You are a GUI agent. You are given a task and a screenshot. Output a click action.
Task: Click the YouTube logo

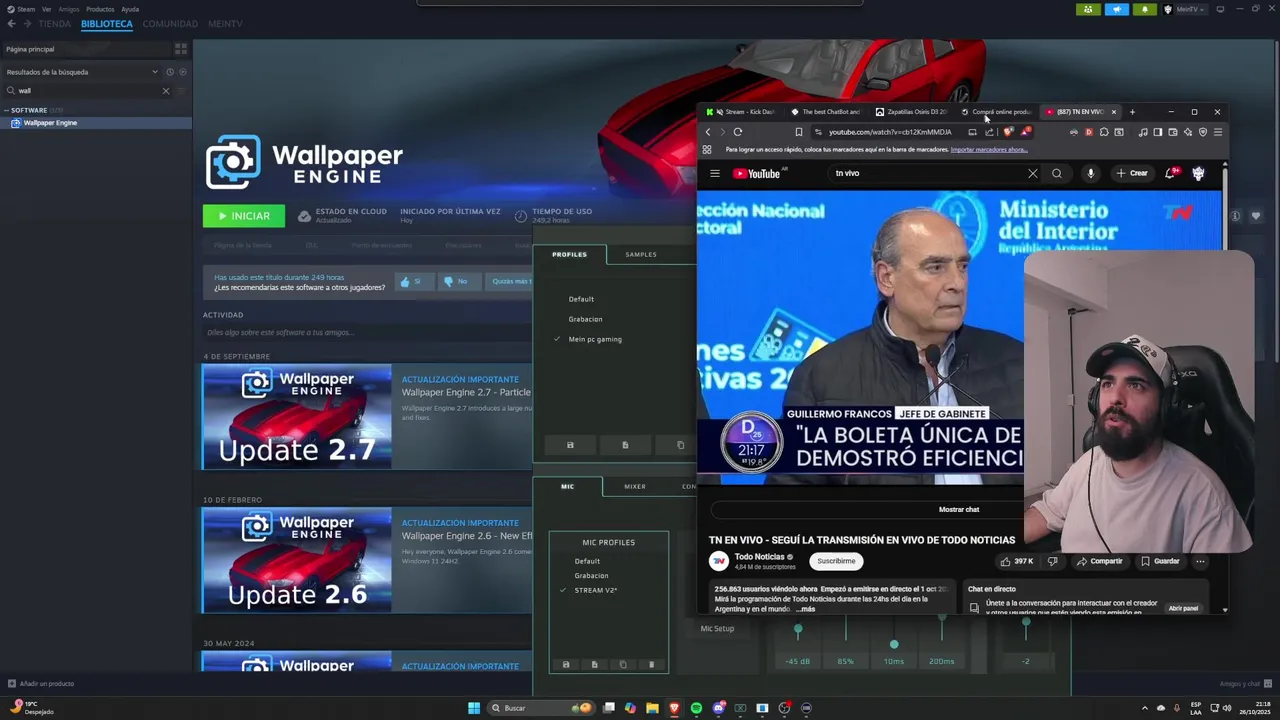(757, 173)
